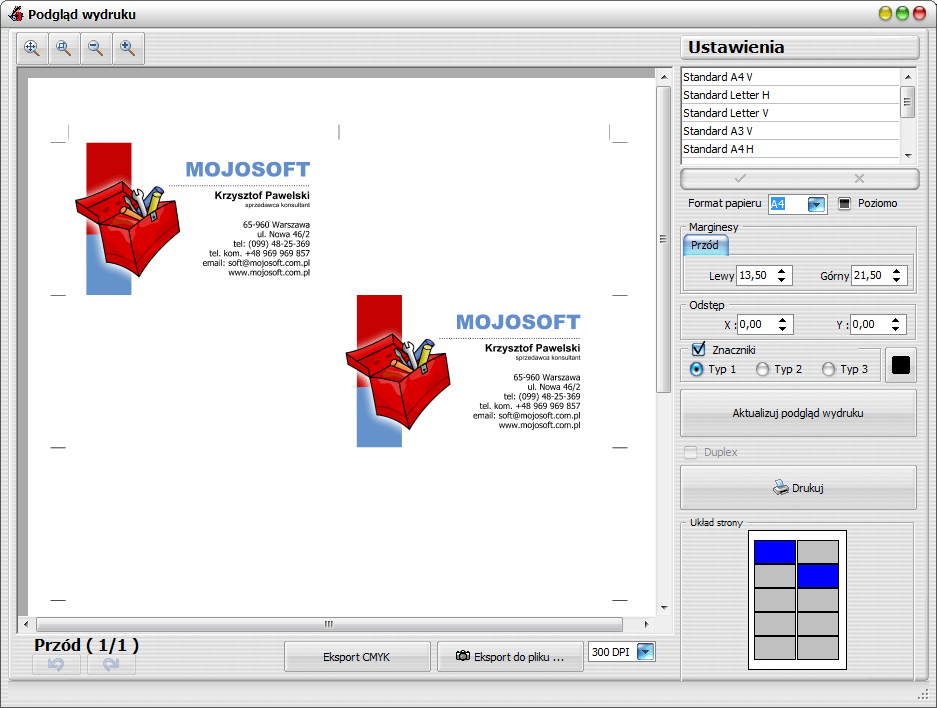Viewport: 937px width, 708px height.
Task: Toggle the Poziomo orientation checkbox
Action: pos(844,204)
